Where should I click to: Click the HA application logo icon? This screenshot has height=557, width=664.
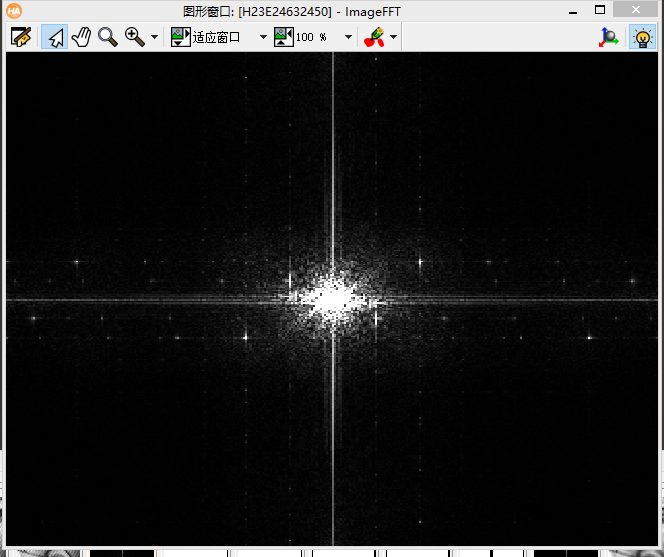click(x=14, y=11)
